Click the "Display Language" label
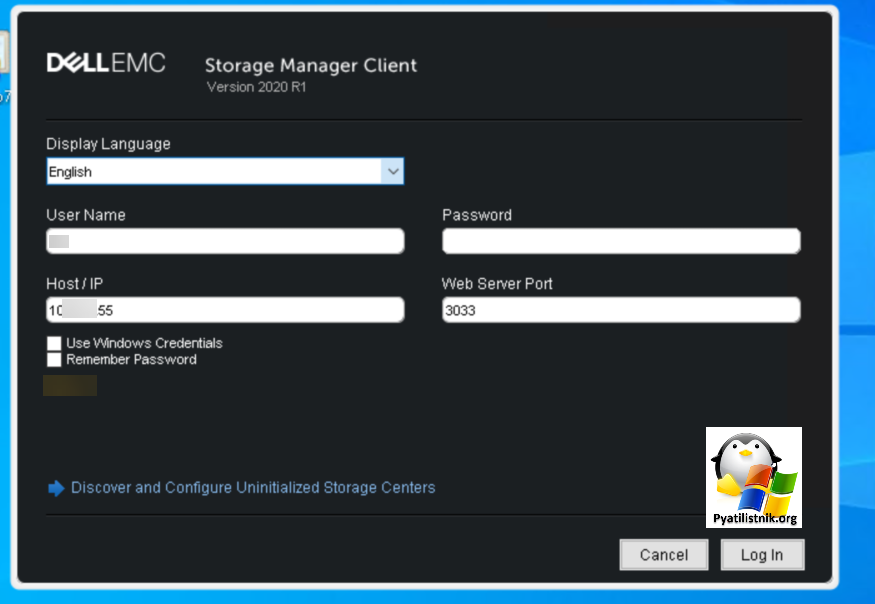This screenshot has height=604, width=875. [108, 144]
